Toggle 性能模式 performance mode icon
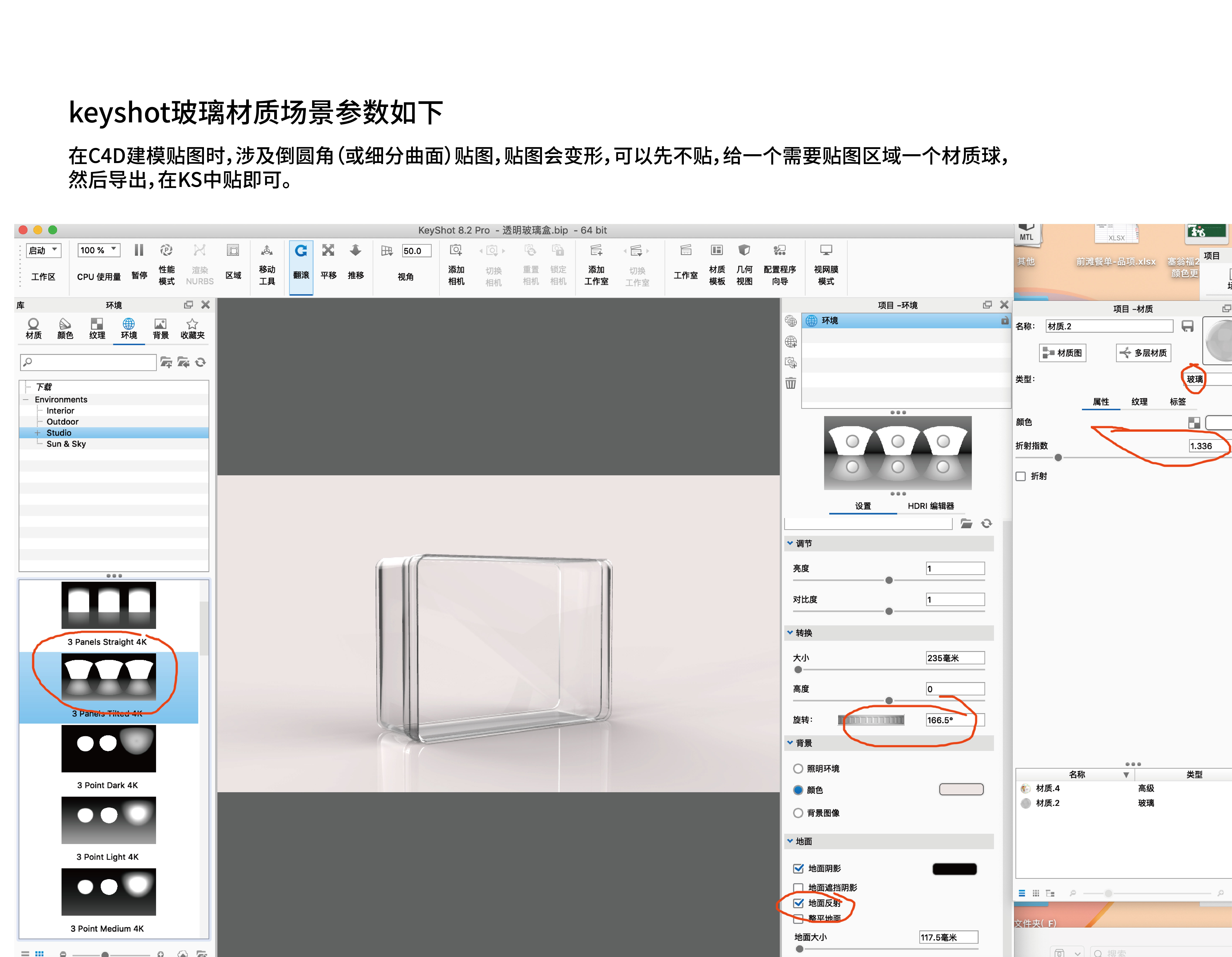1232x957 pixels. click(x=166, y=250)
